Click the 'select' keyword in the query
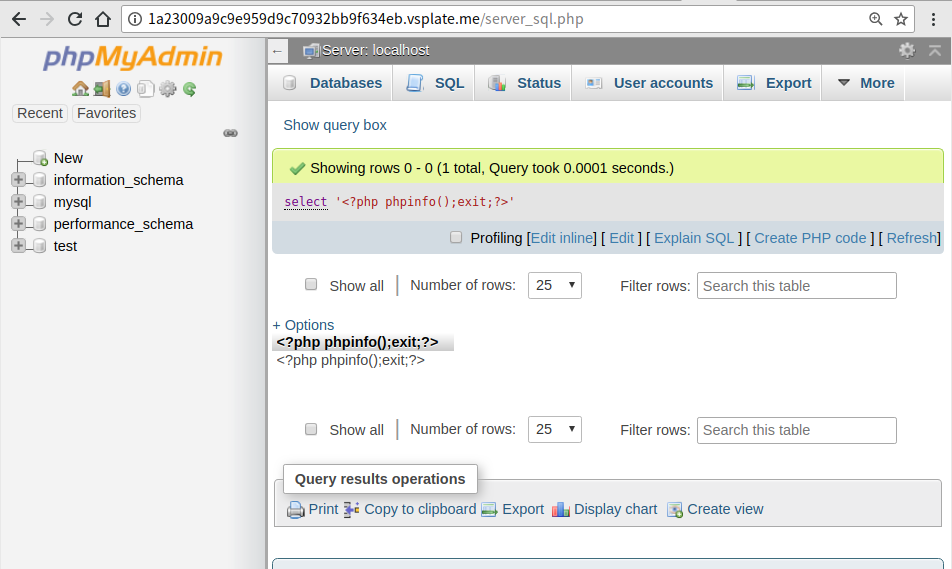Viewport: 952px width, 569px height. [305, 202]
